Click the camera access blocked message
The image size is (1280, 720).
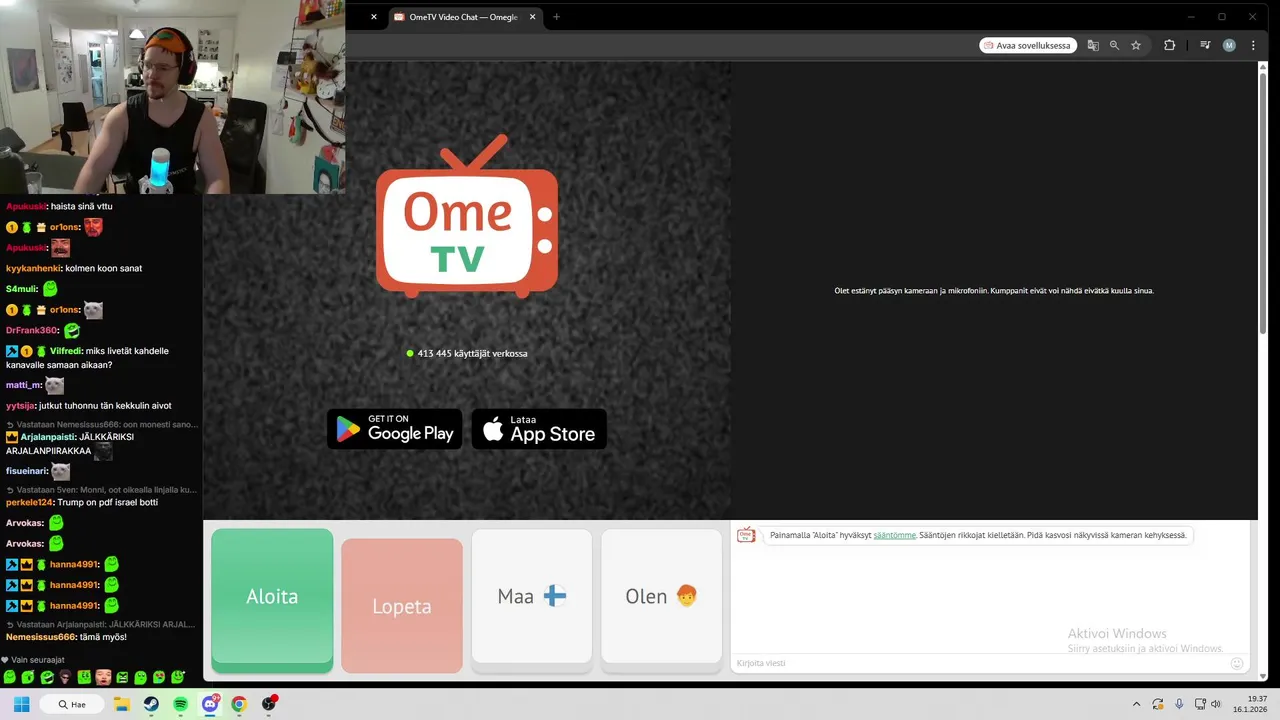tap(994, 291)
